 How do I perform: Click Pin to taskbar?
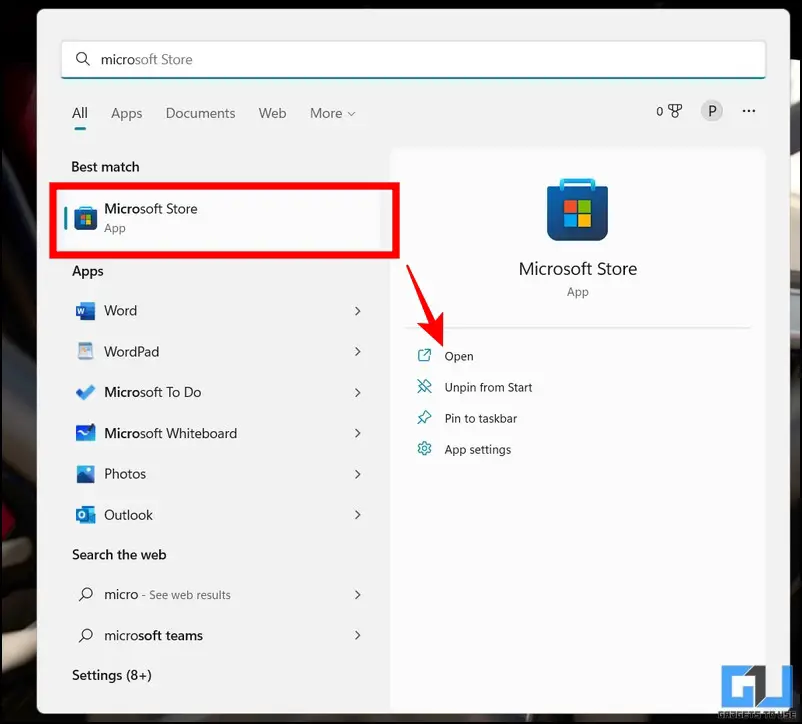481,418
